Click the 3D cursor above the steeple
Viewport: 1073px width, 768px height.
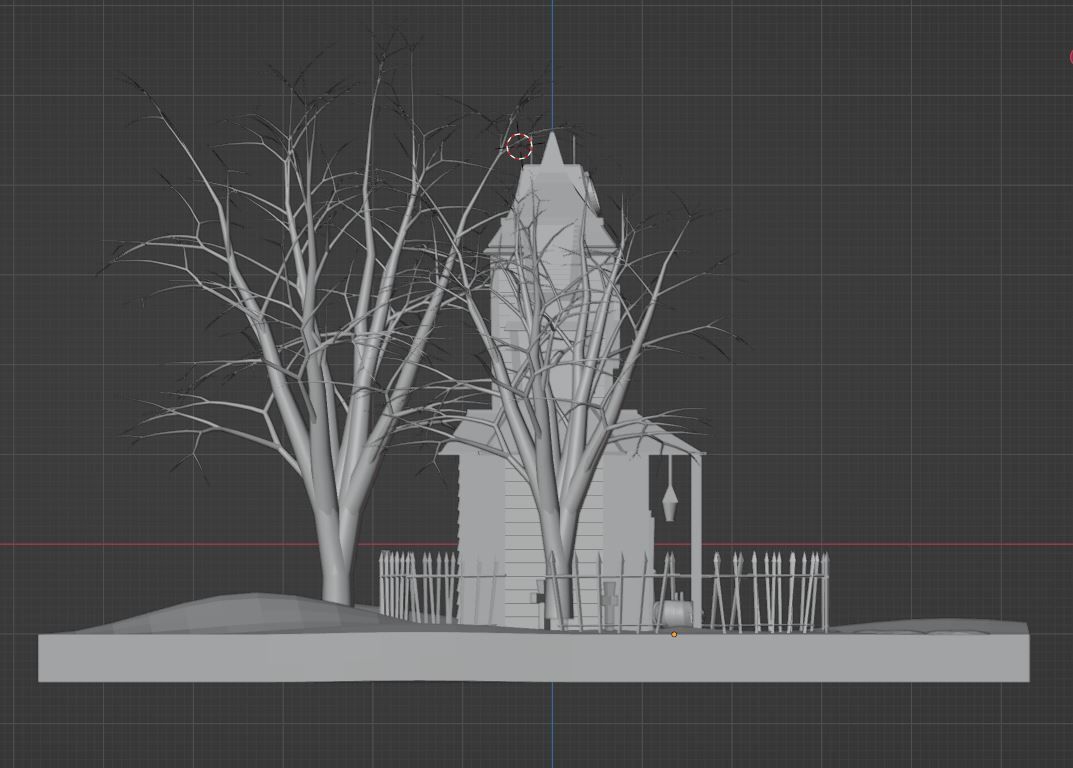(518, 147)
